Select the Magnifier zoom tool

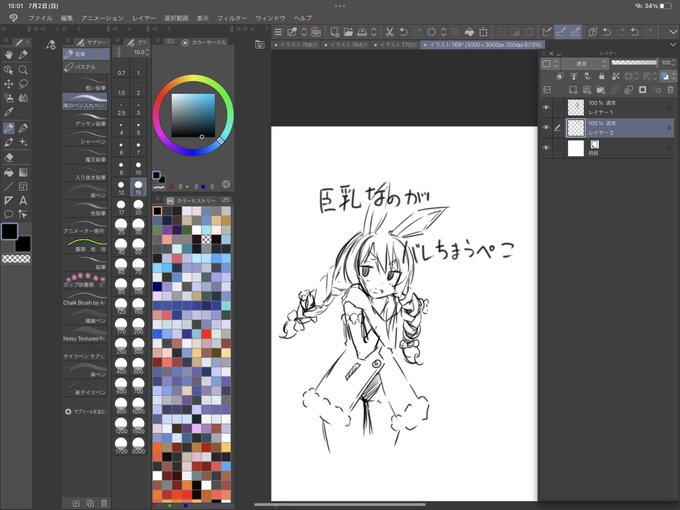click(23, 69)
